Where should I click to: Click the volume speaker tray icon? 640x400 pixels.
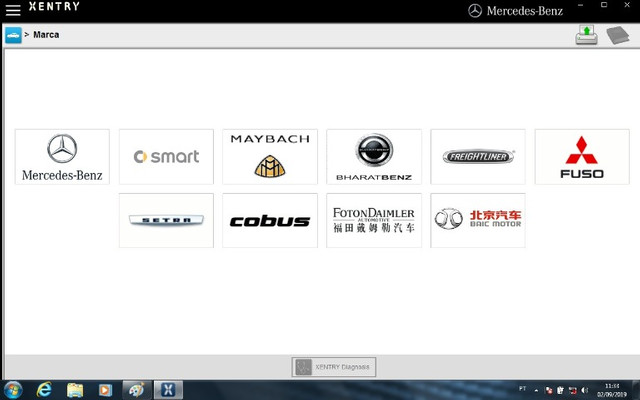(584, 390)
